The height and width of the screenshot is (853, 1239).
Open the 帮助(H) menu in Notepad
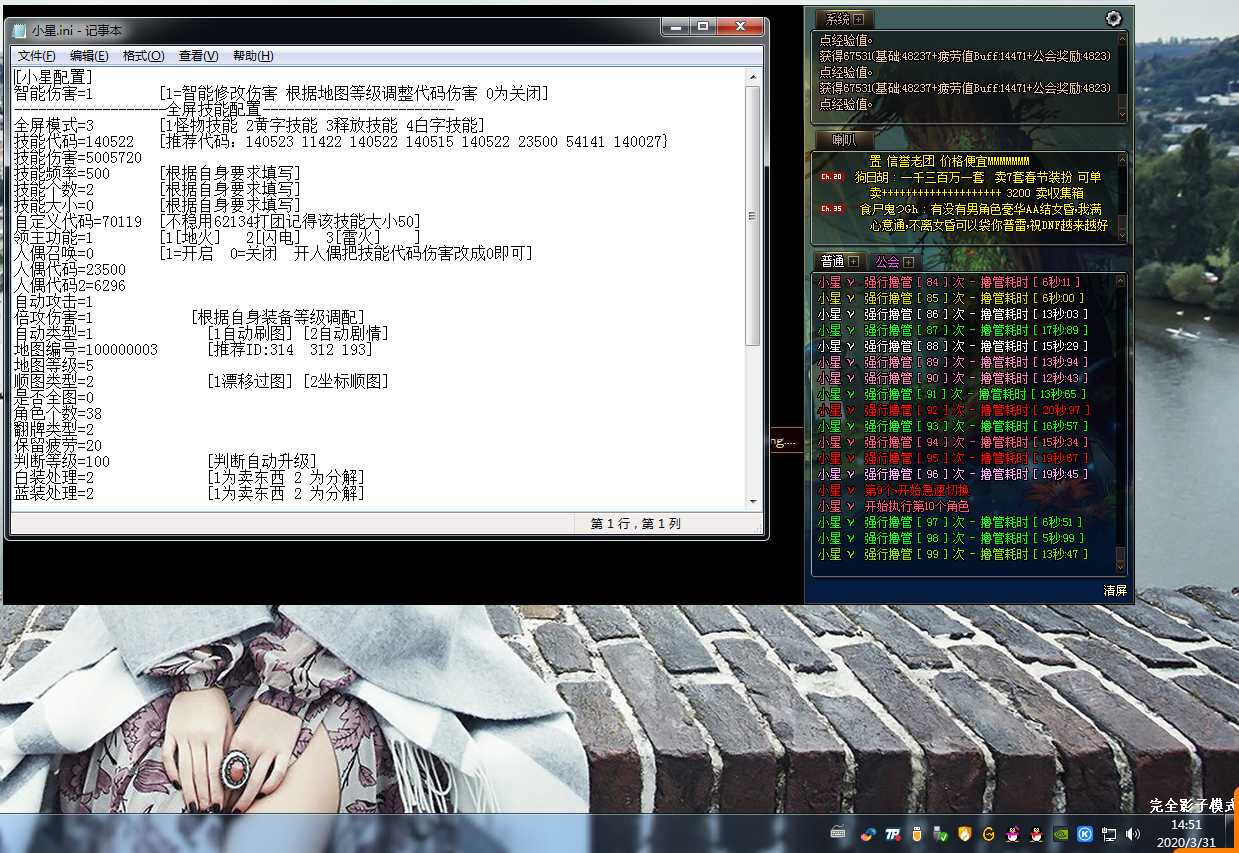point(252,56)
